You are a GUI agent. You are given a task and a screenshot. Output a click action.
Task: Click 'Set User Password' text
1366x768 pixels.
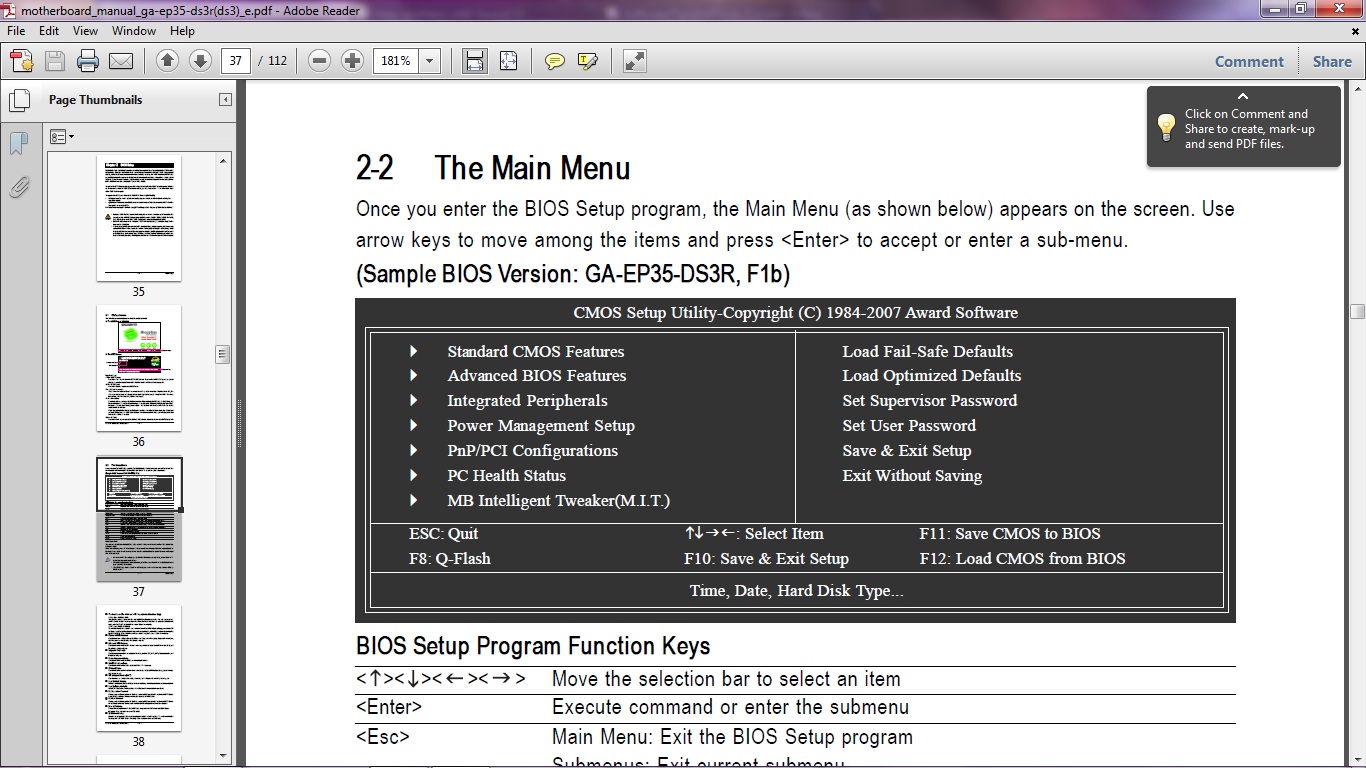tap(908, 426)
